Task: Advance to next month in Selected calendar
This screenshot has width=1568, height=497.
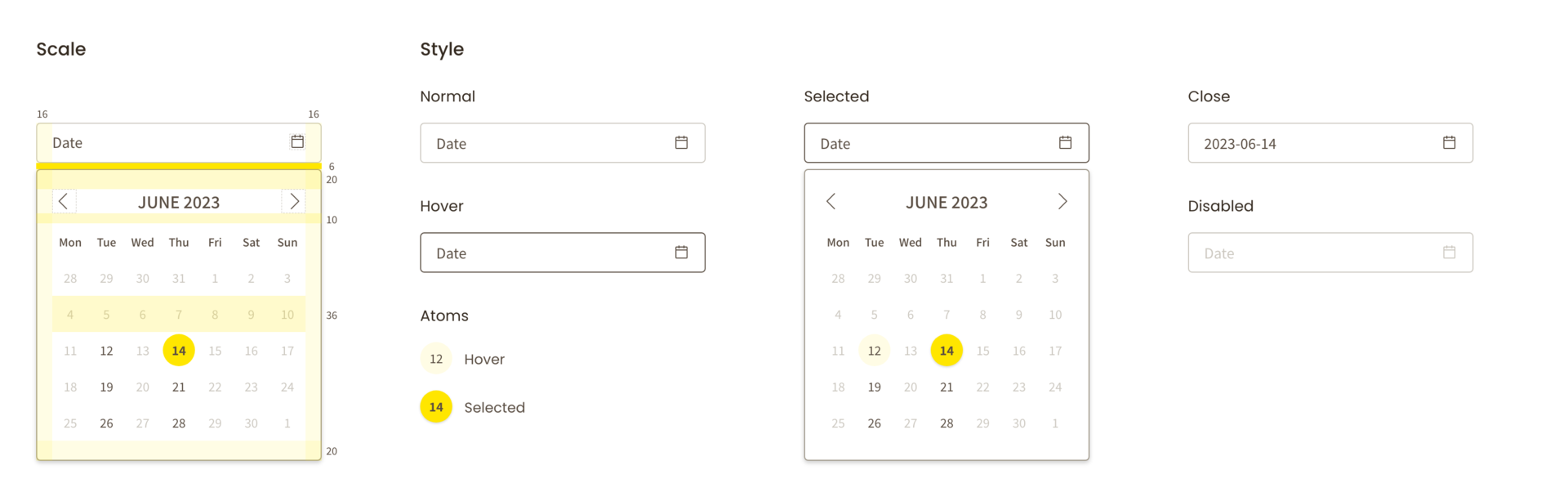Action: click(1062, 201)
